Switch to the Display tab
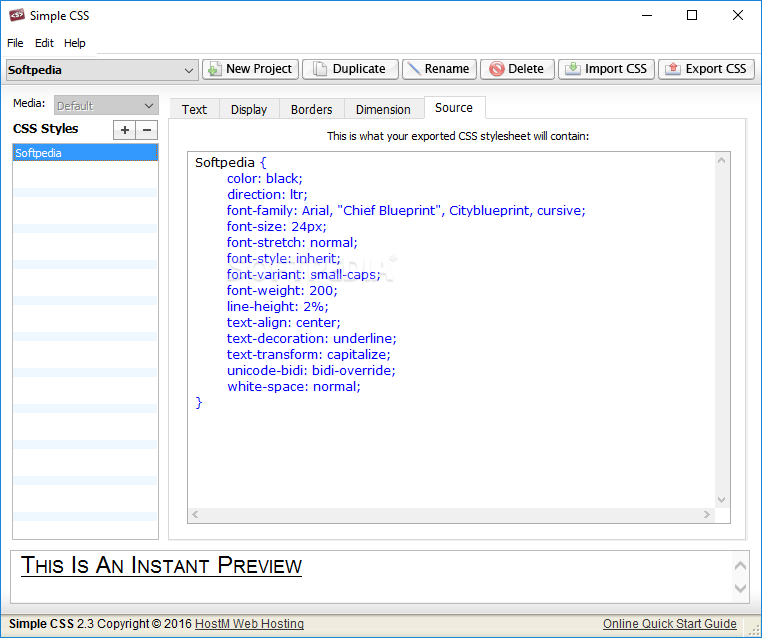The width and height of the screenshot is (762, 638). tap(249, 109)
